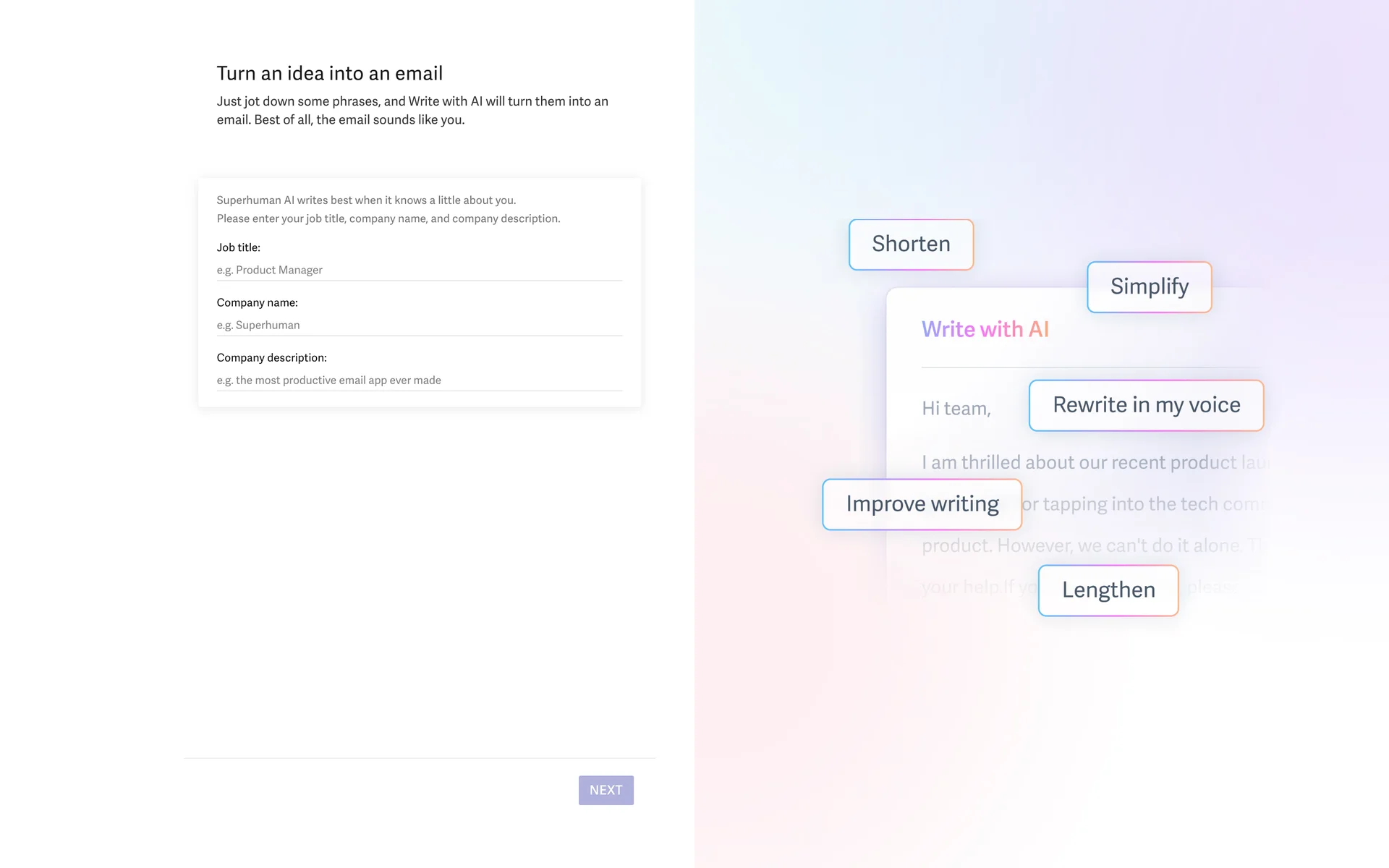Click the "Company name:" label
The height and width of the screenshot is (868, 1389).
click(257, 302)
